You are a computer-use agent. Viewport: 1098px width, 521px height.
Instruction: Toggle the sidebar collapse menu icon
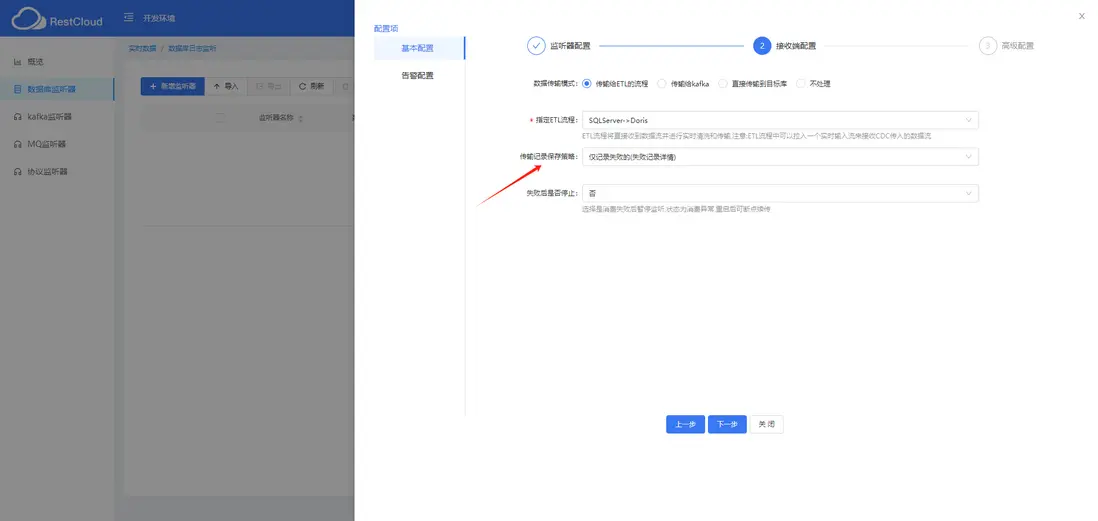128,18
